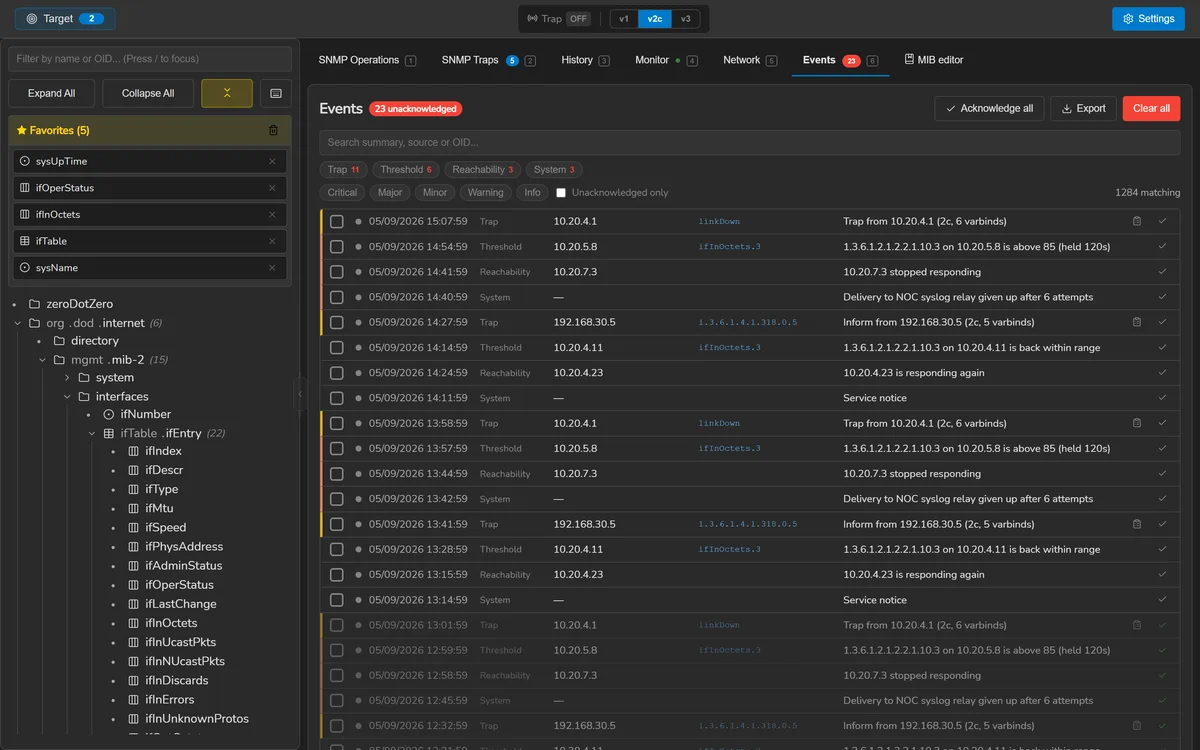Acknowledge the 13:14:59 Service notice event

(x=1162, y=600)
